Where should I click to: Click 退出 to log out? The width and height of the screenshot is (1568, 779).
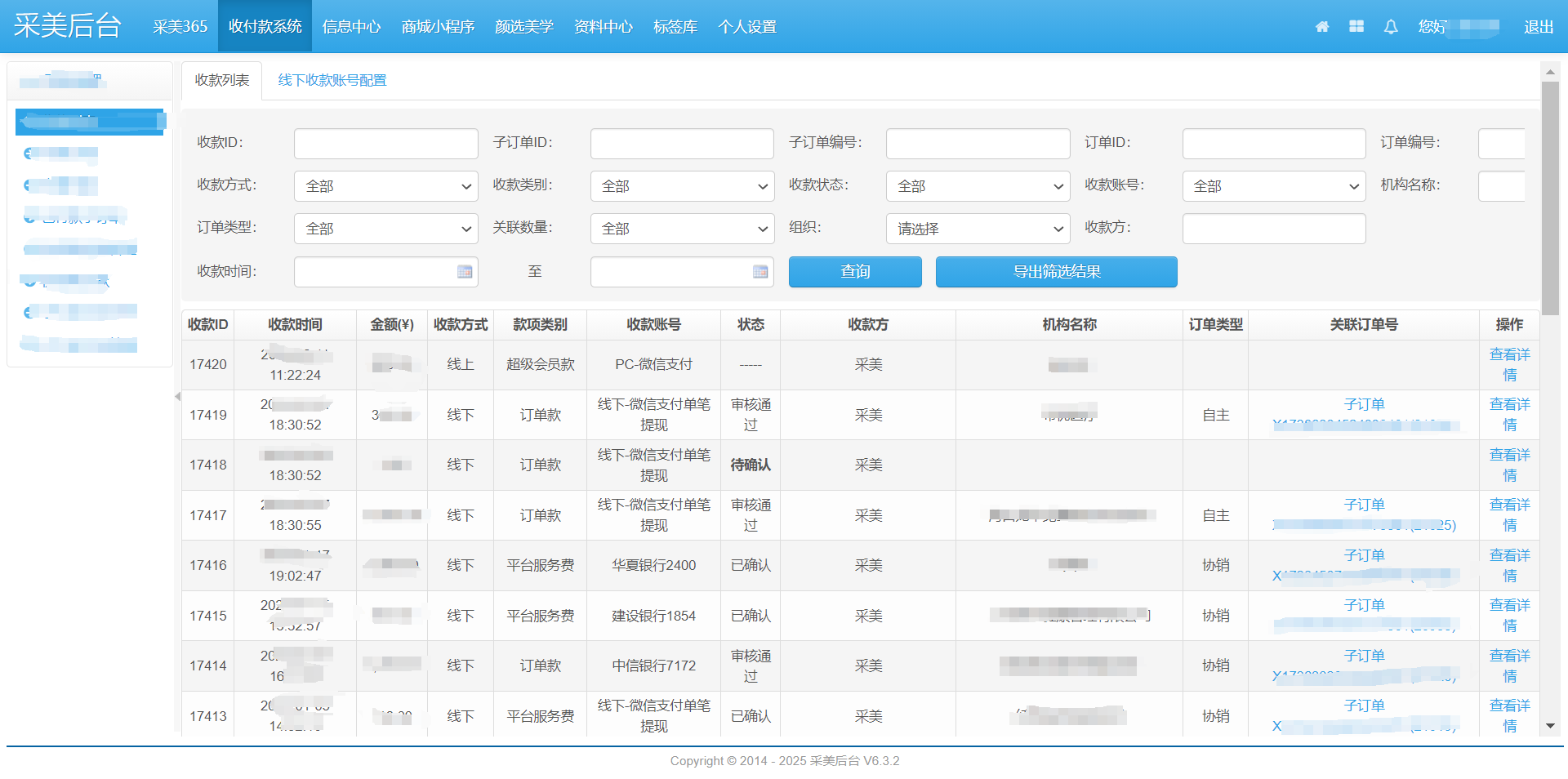[1539, 27]
